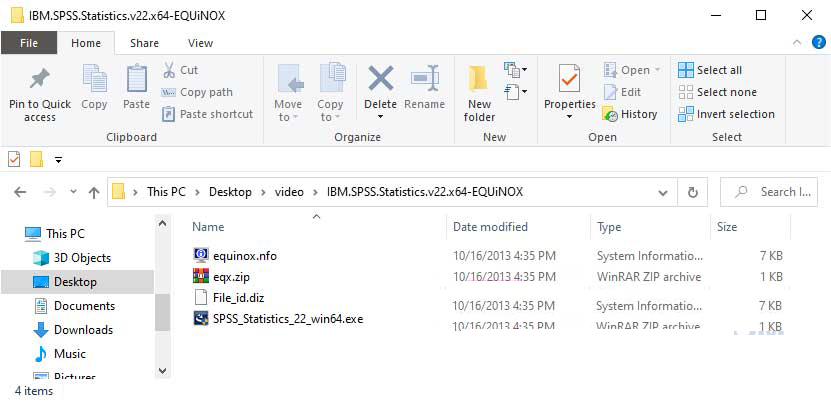This screenshot has width=831, height=403.
Task: Switch to the View tab
Action: coord(200,43)
